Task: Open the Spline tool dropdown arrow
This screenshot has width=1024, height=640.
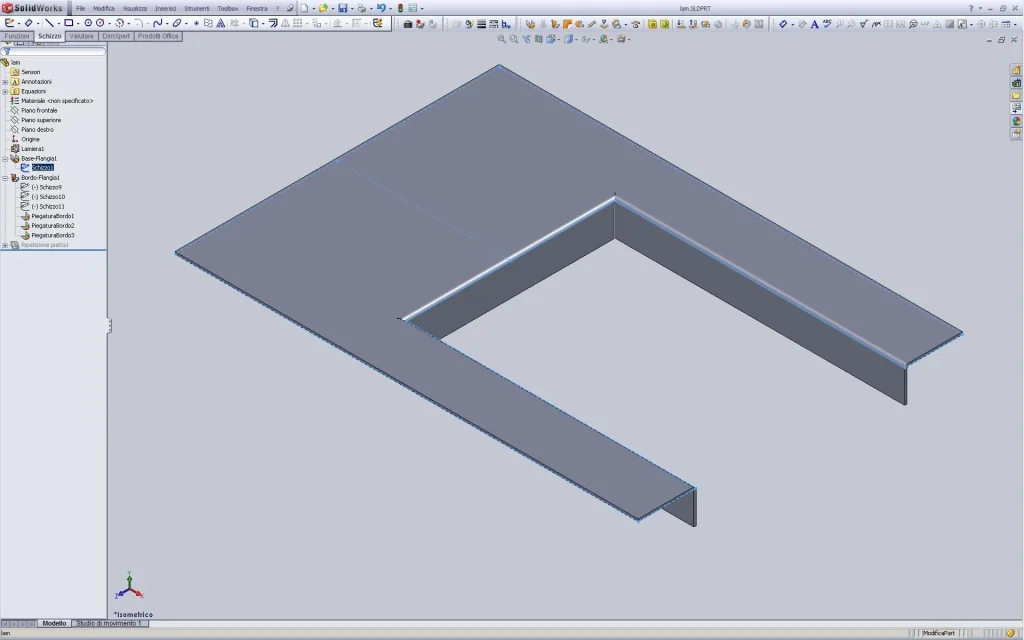Action: (167, 24)
